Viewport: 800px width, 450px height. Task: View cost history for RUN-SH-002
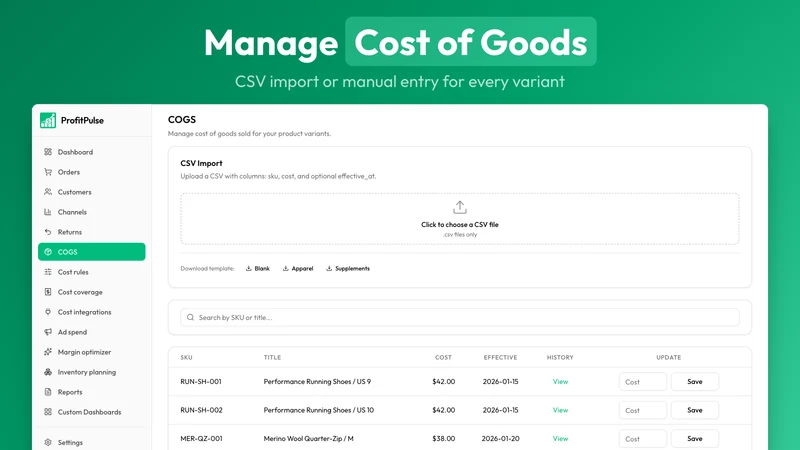click(x=560, y=410)
